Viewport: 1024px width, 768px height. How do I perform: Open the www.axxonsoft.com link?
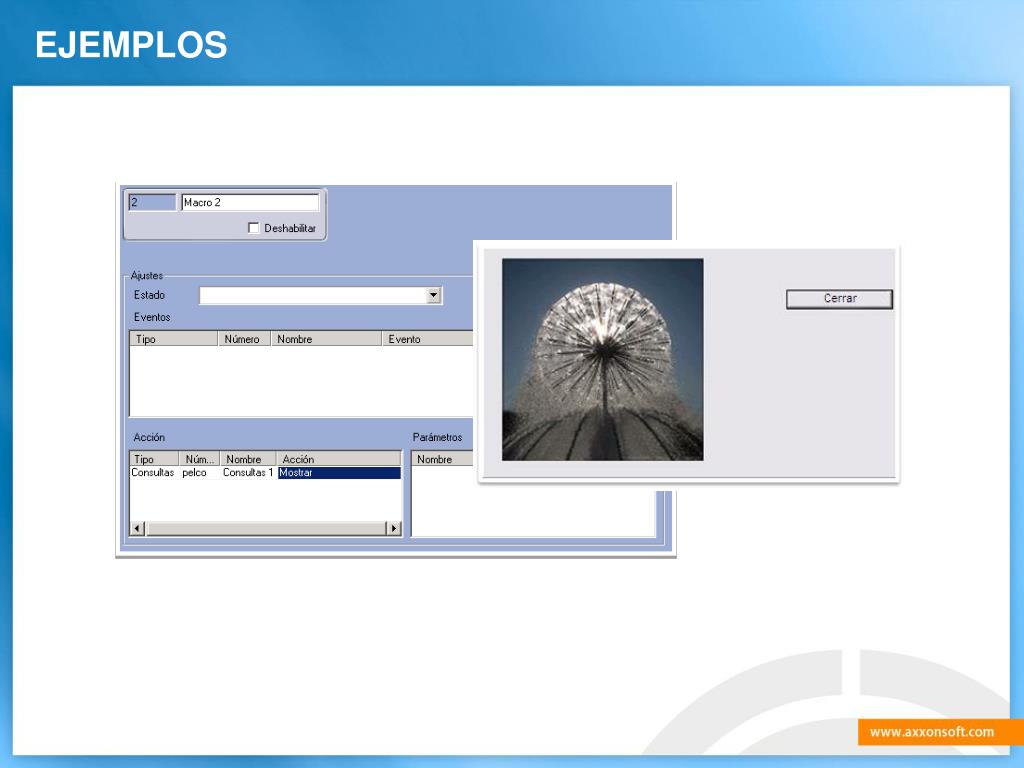click(x=932, y=732)
